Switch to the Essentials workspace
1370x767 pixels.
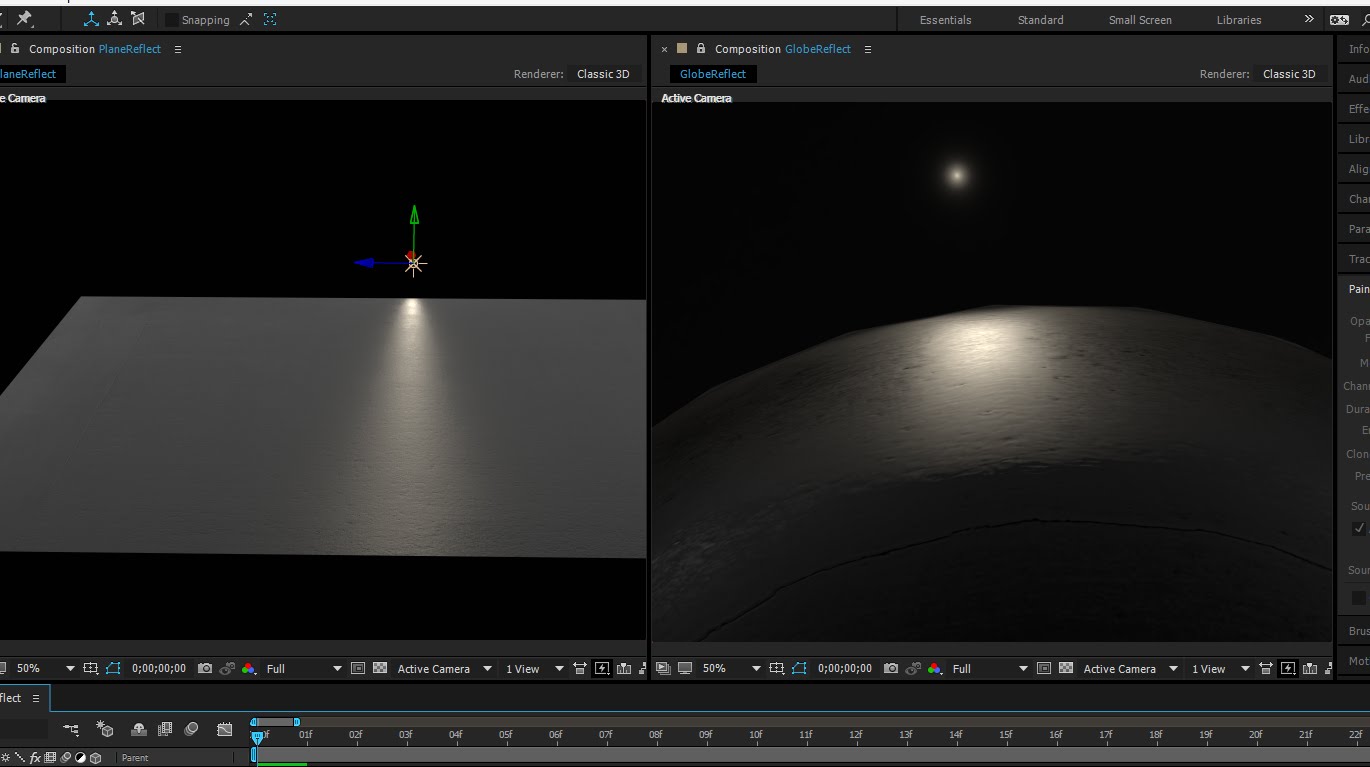pos(944,20)
